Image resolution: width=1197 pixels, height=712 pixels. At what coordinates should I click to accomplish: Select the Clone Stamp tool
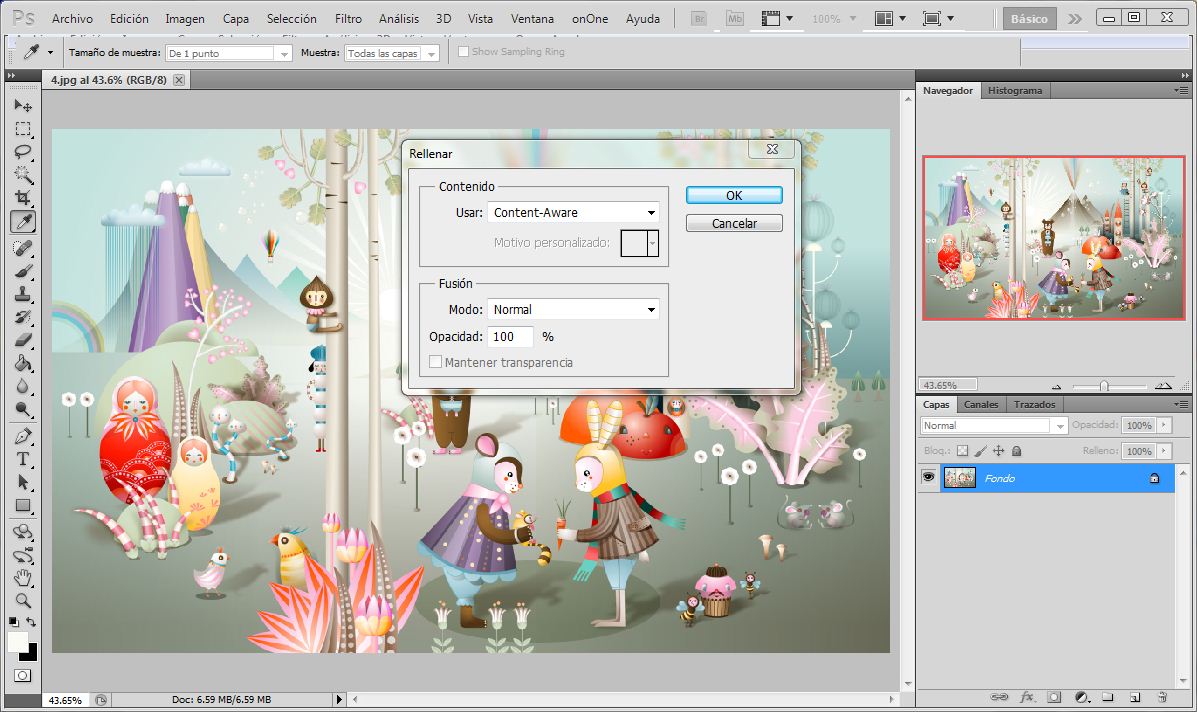tap(23, 294)
